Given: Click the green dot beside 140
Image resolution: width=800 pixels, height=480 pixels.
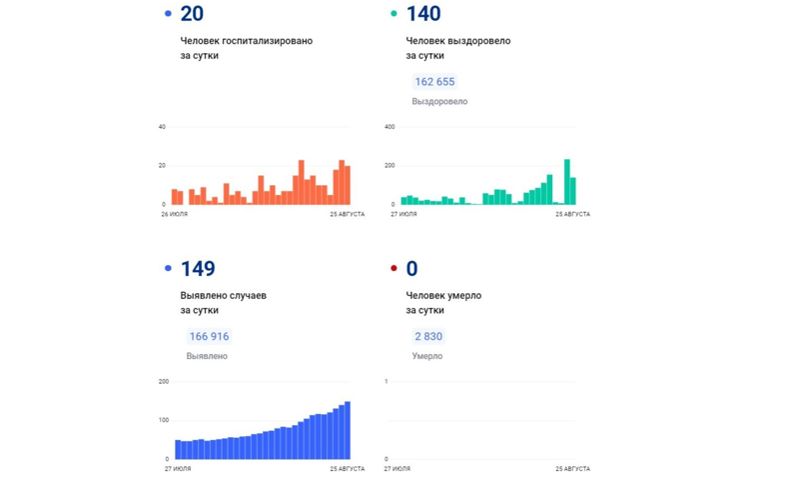Looking at the screenshot, I should point(394,14).
